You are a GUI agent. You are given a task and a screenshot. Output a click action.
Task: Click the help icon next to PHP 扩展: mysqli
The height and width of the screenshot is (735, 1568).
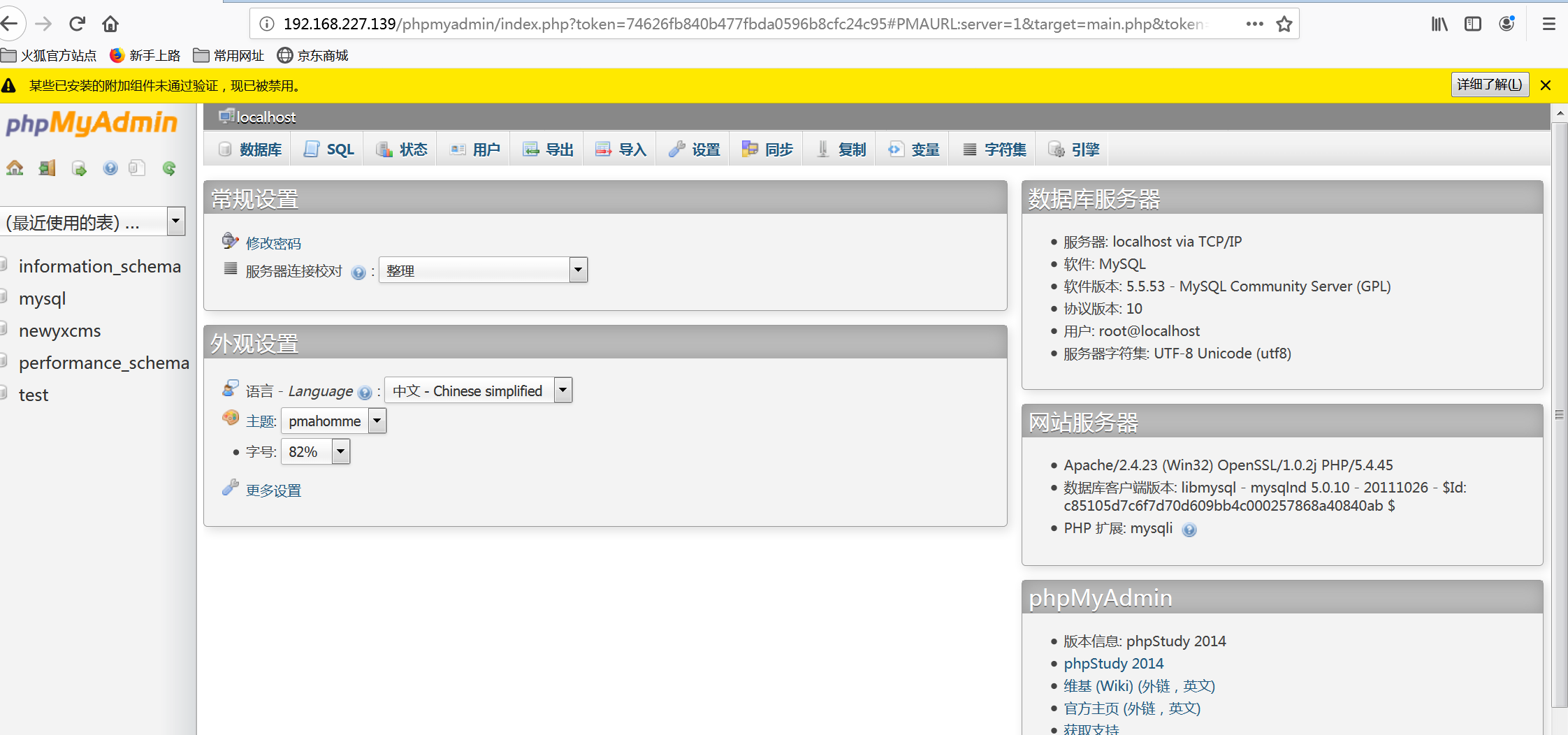(x=1189, y=530)
